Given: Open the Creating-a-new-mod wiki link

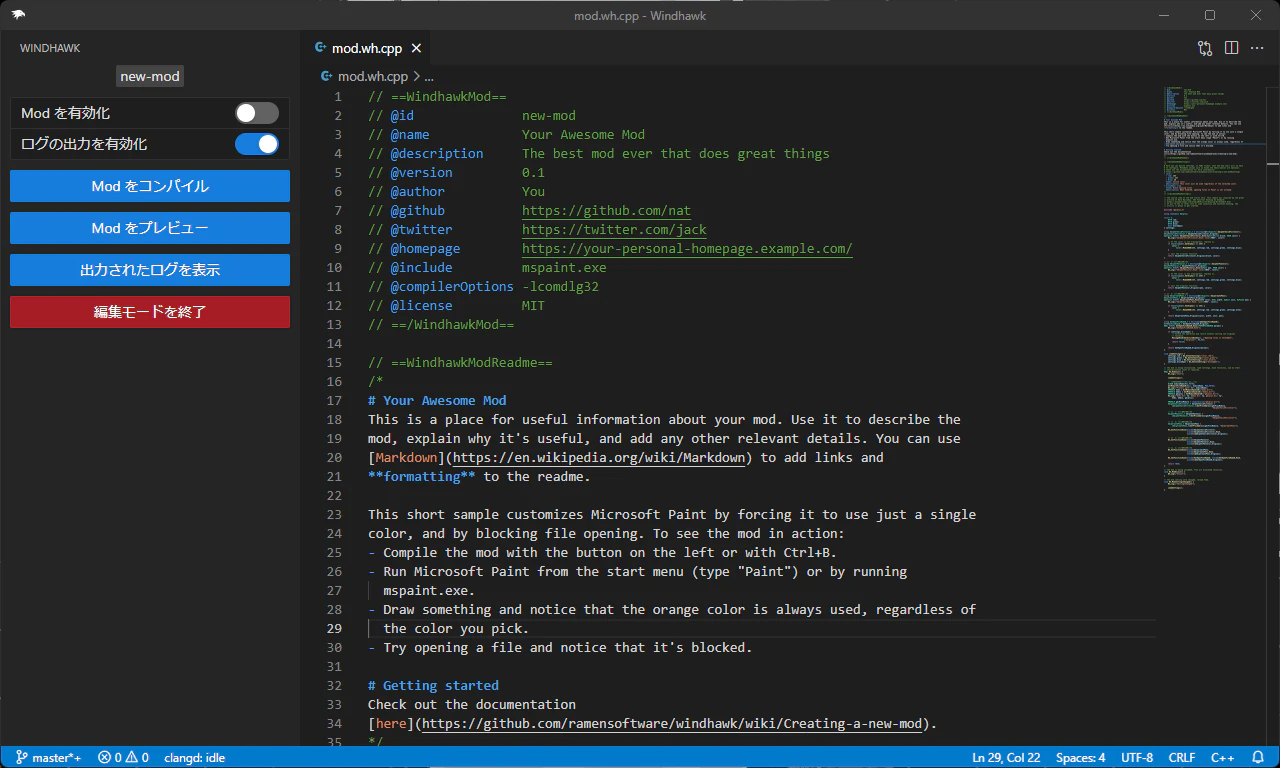Looking at the screenshot, I should (x=672, y=724).
